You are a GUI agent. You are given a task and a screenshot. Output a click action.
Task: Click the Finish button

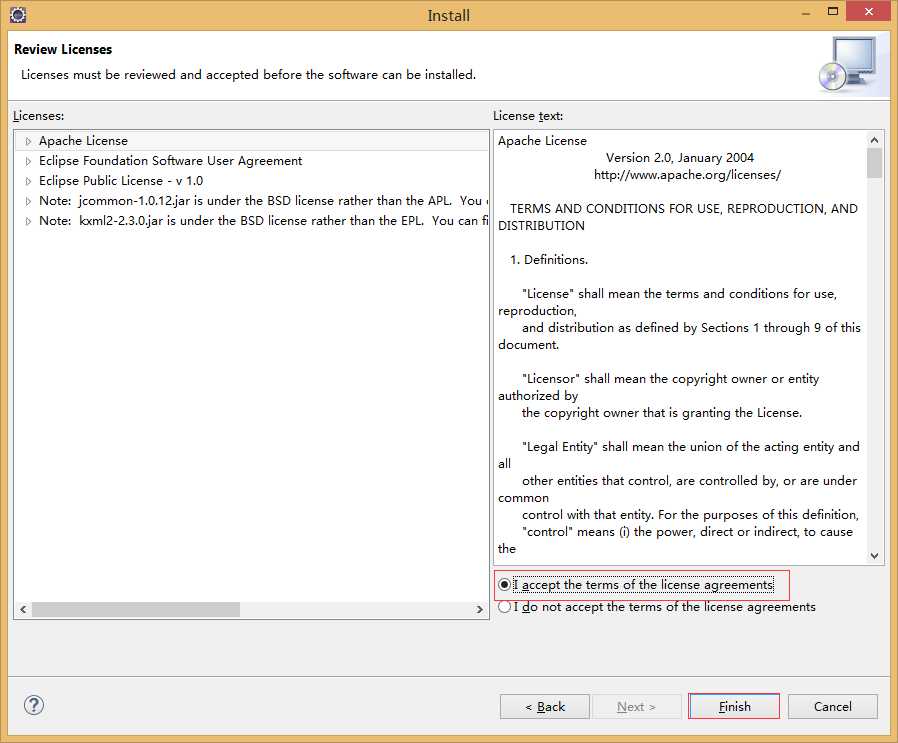734,706
